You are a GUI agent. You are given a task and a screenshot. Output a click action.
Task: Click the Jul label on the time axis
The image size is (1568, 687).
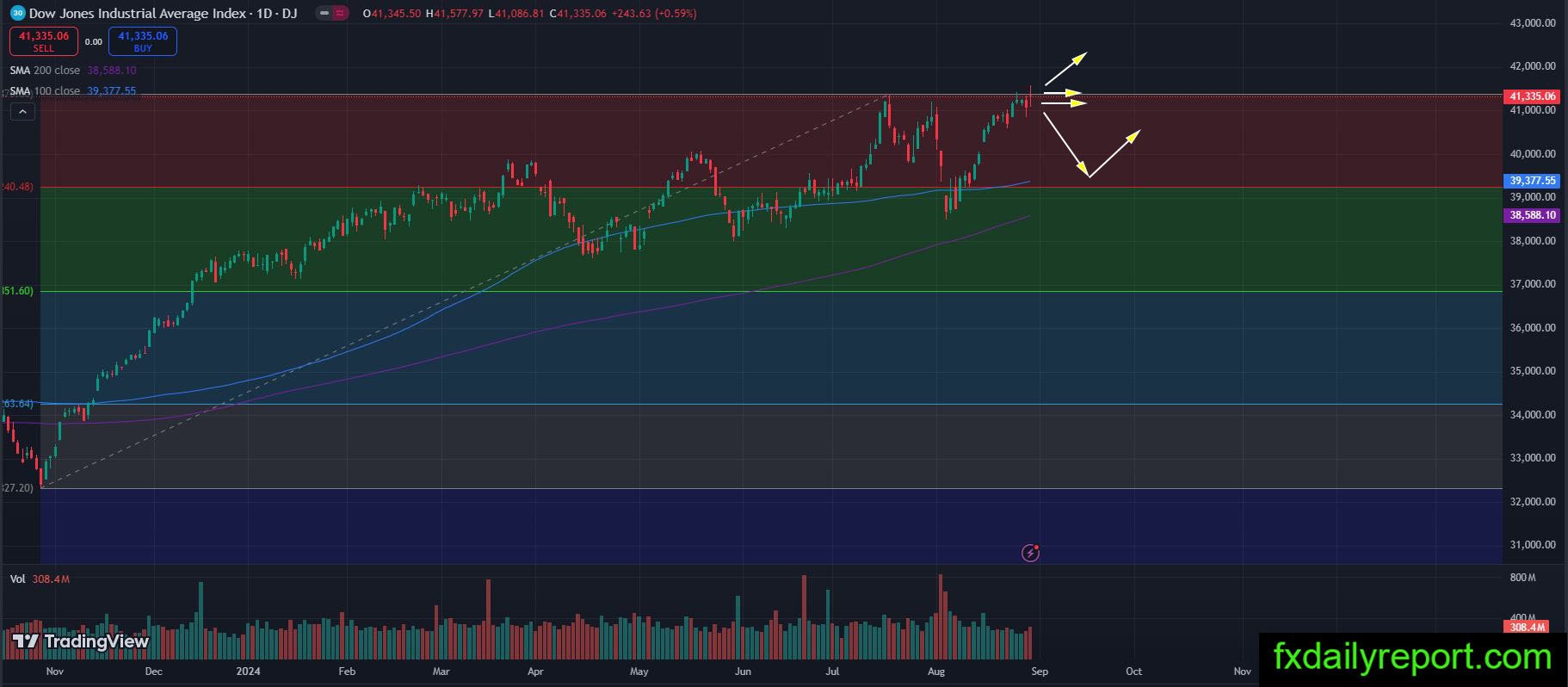(832, 672)
